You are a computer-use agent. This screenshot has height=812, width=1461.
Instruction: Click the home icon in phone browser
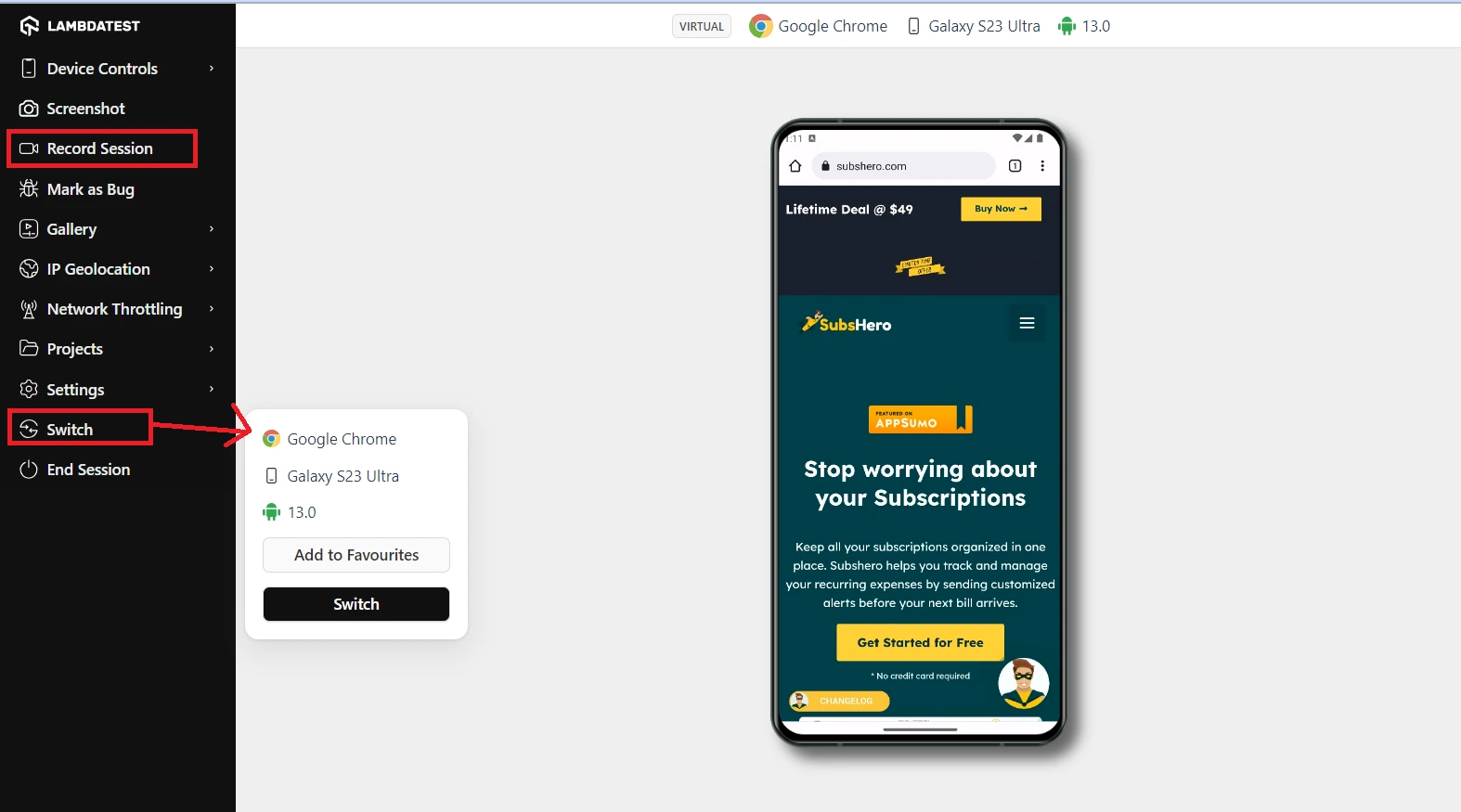point(795,166)
